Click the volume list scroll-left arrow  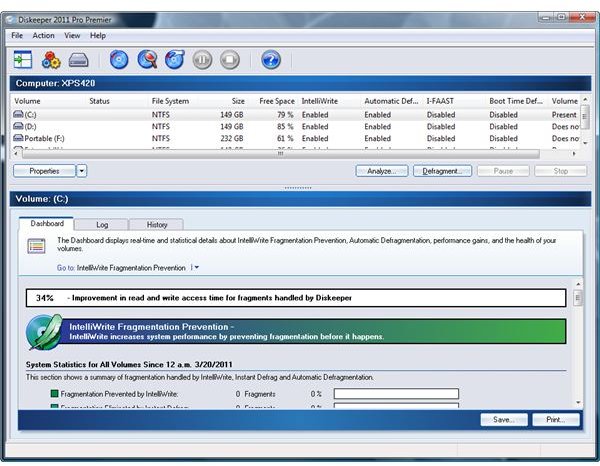(x=15, y=153)
